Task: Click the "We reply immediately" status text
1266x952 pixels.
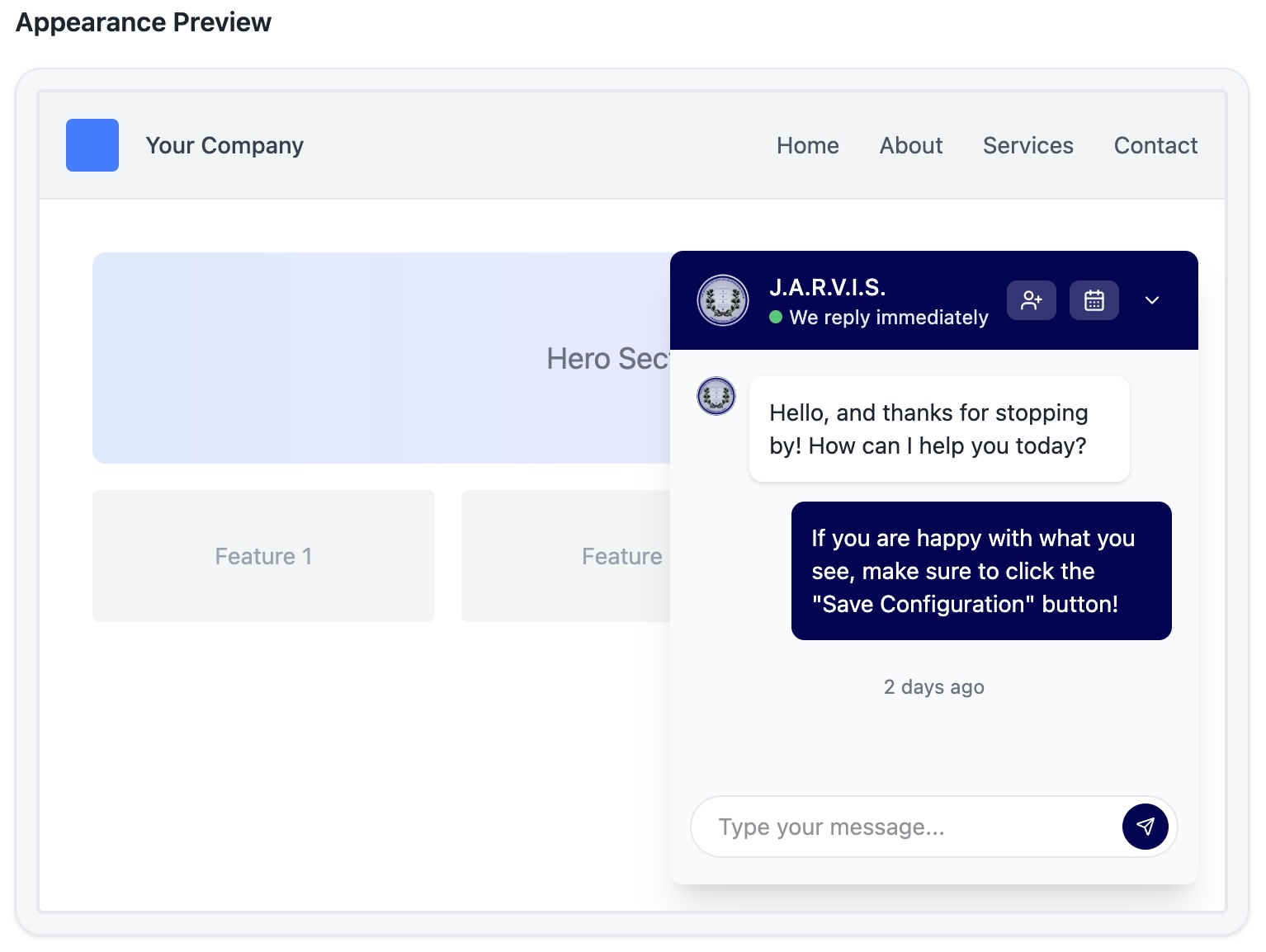Action: [x=889, y=318]
